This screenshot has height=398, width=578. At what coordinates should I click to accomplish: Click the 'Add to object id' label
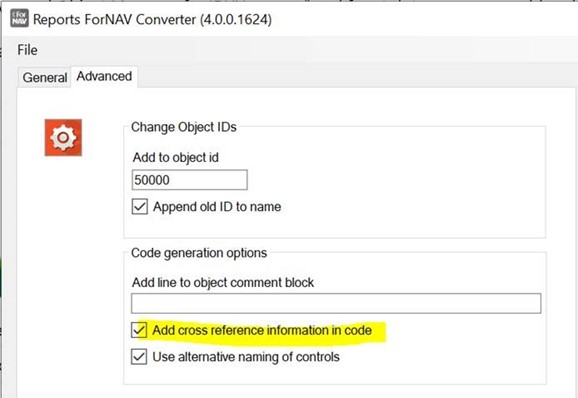[176, 157]
